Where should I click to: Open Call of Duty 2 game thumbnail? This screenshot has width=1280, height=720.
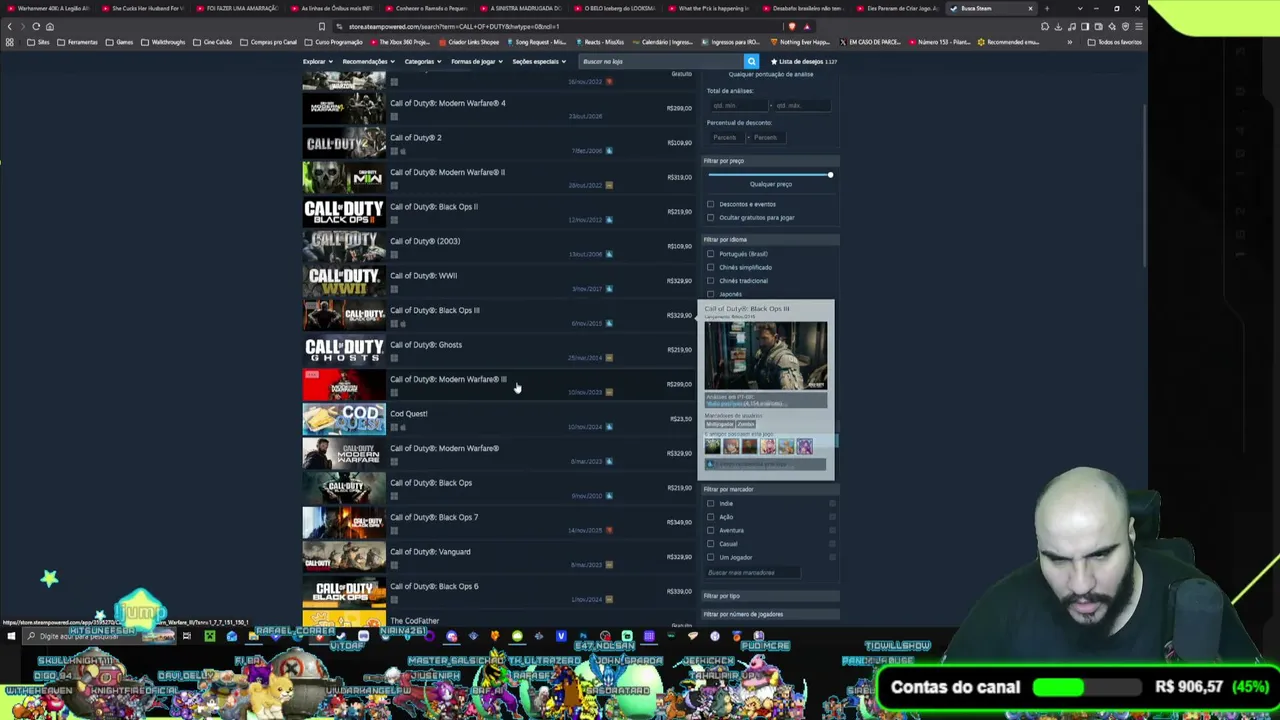point(344,143)
